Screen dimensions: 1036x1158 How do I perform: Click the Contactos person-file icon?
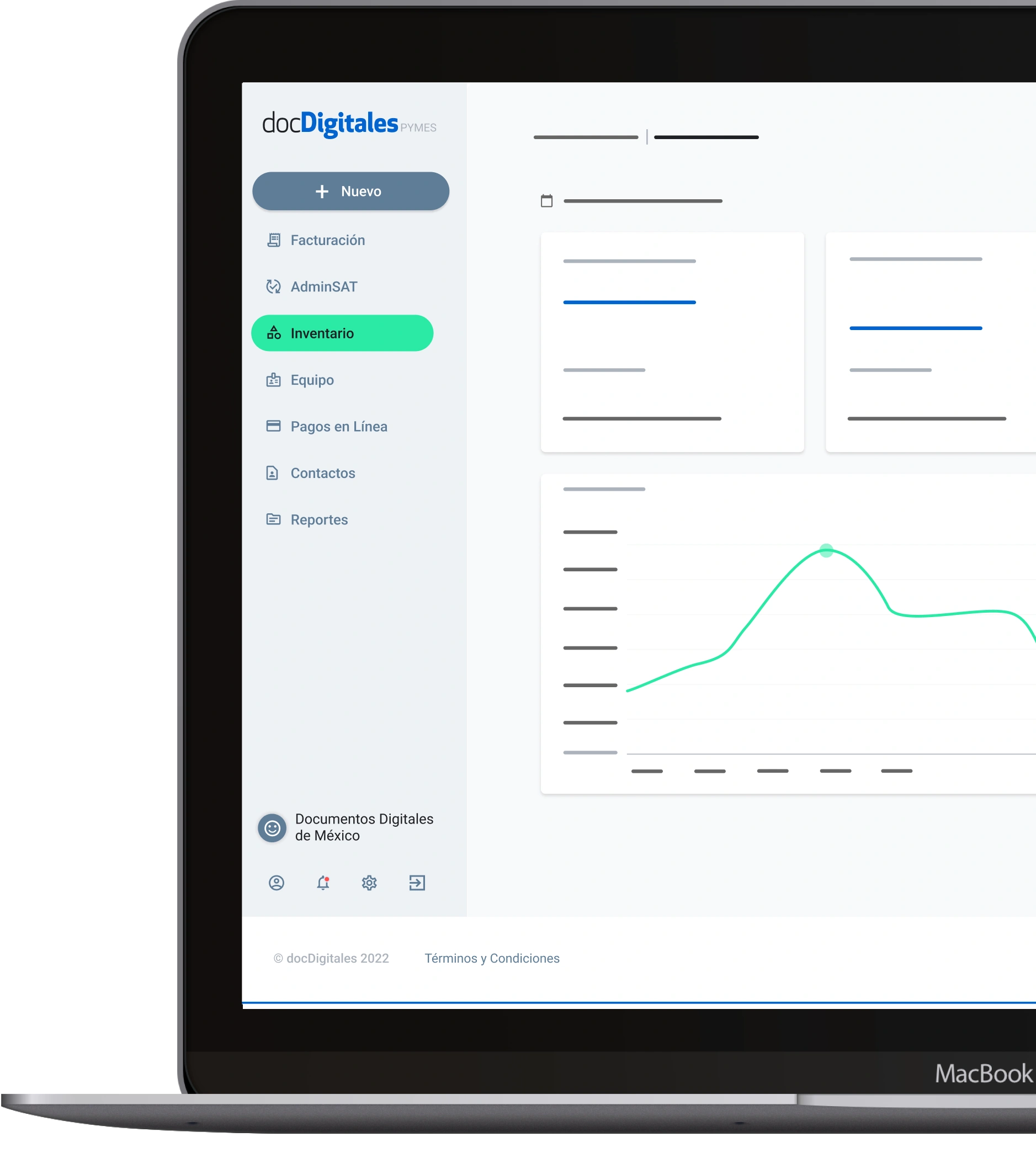[273, 472]
